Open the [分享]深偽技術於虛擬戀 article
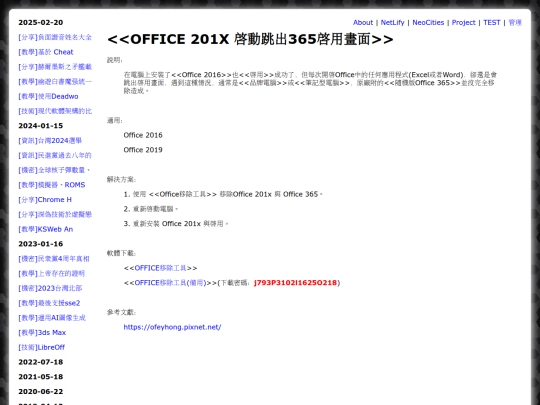Screen dimensions: 540x405 pos(55,215)
